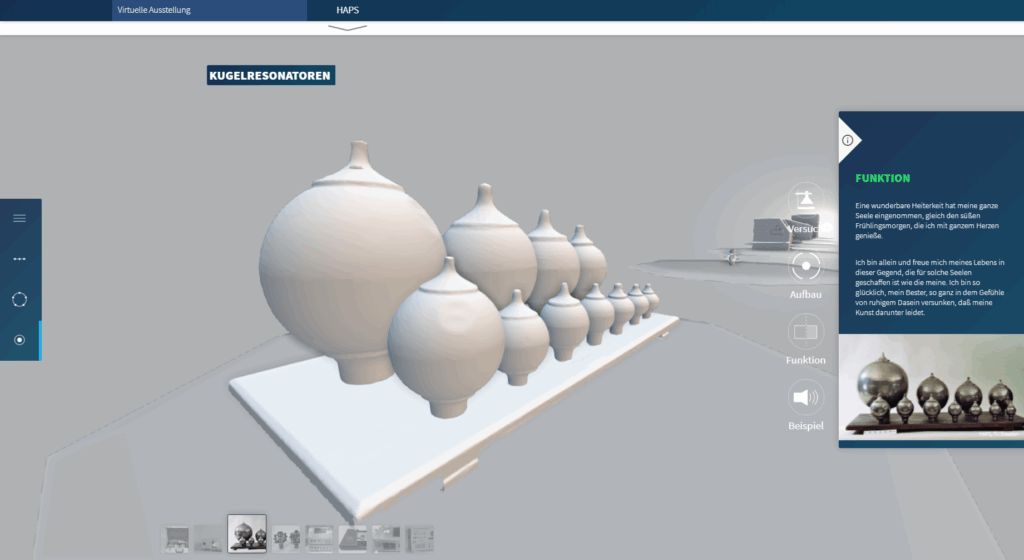Viewport: 1024px width, 560px height.
Task: Select the Aufbau structure icon
Action: click(x=805, y=266)
